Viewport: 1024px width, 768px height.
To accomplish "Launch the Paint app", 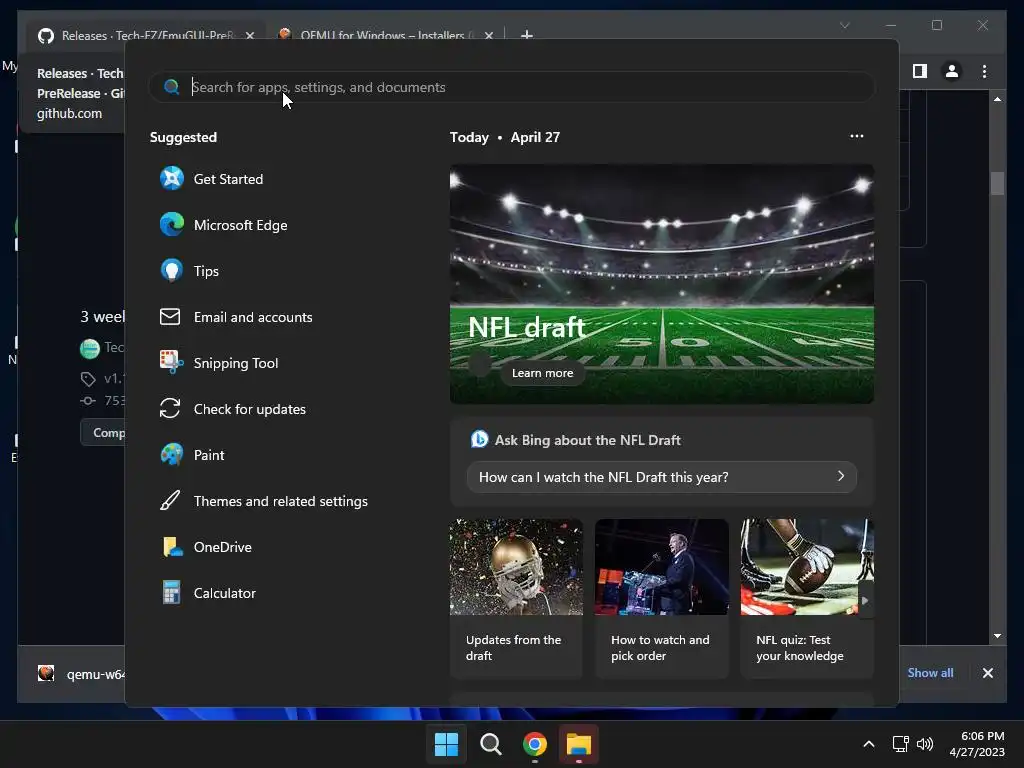I will click(x=192, y=455).
